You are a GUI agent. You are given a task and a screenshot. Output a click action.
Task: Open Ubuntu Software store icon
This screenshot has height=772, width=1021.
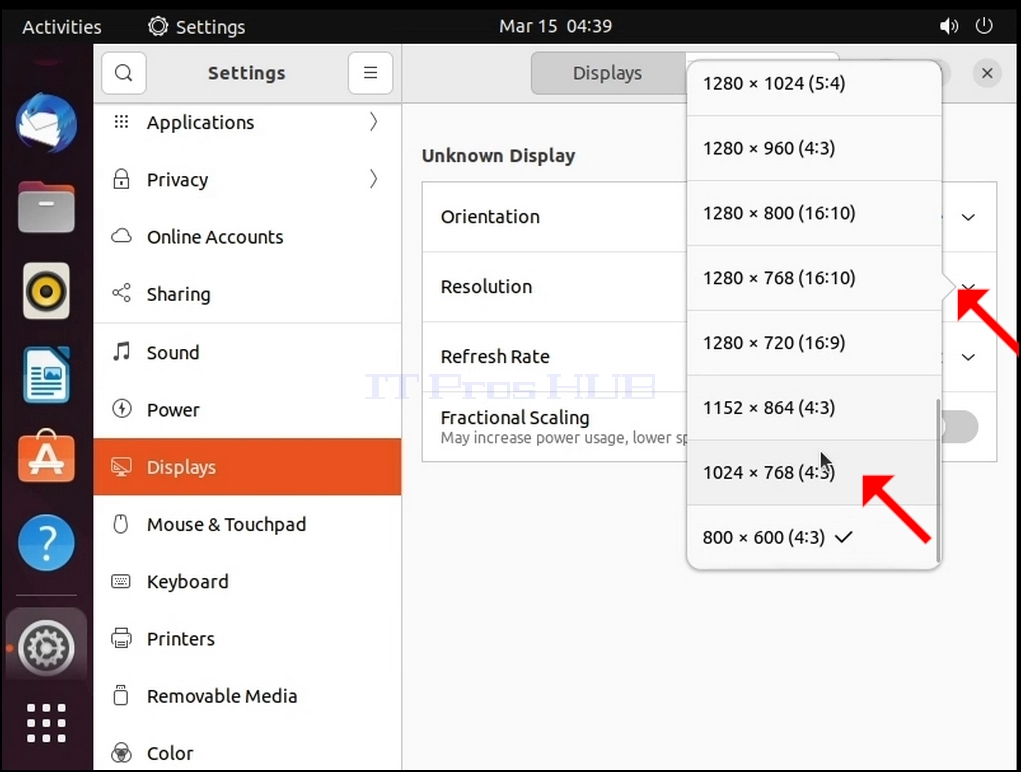pyautogui.click(x=46, y=456)
